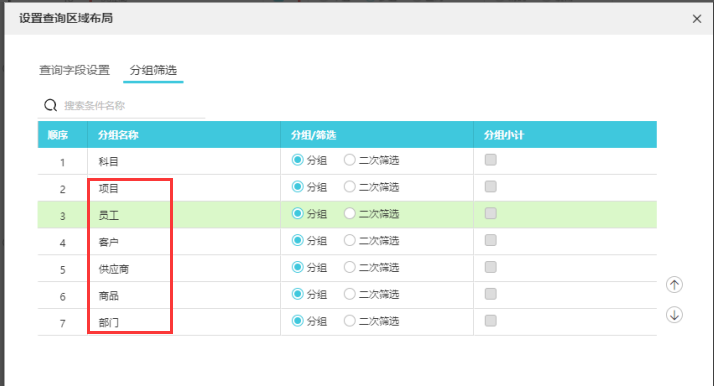The image size is (714, 386).
Task: Select 二次筛选 radio for 供应商 row
Action: click(x=350, y=267)
